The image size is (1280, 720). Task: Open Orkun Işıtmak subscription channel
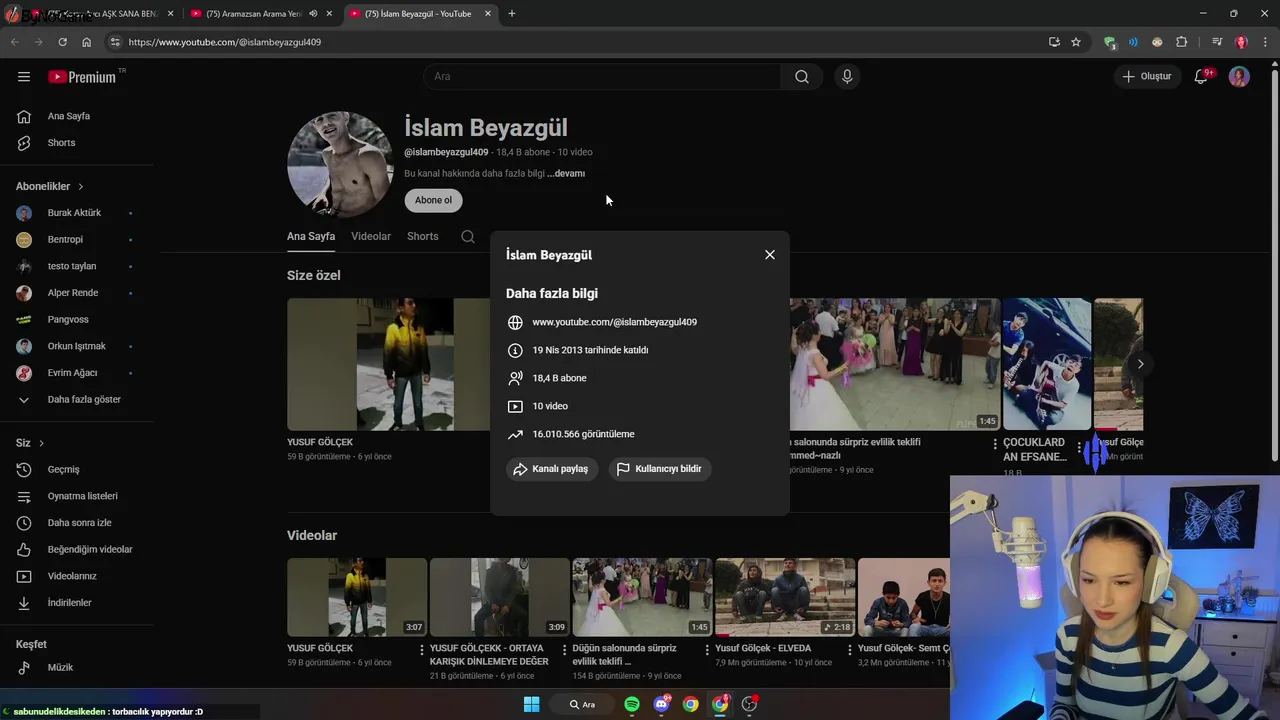pyautogui.click(x=77, y=346)
